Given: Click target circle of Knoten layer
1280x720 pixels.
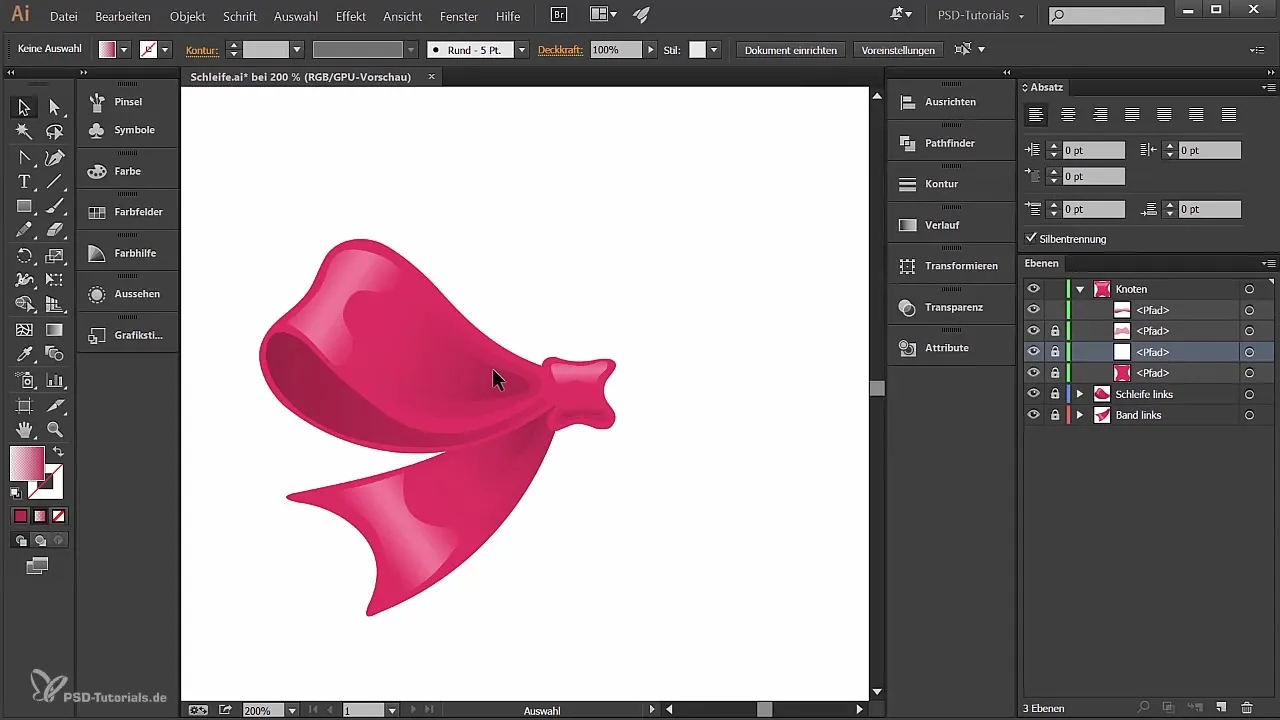Looking at the screenshot, I should [1249, 289].
